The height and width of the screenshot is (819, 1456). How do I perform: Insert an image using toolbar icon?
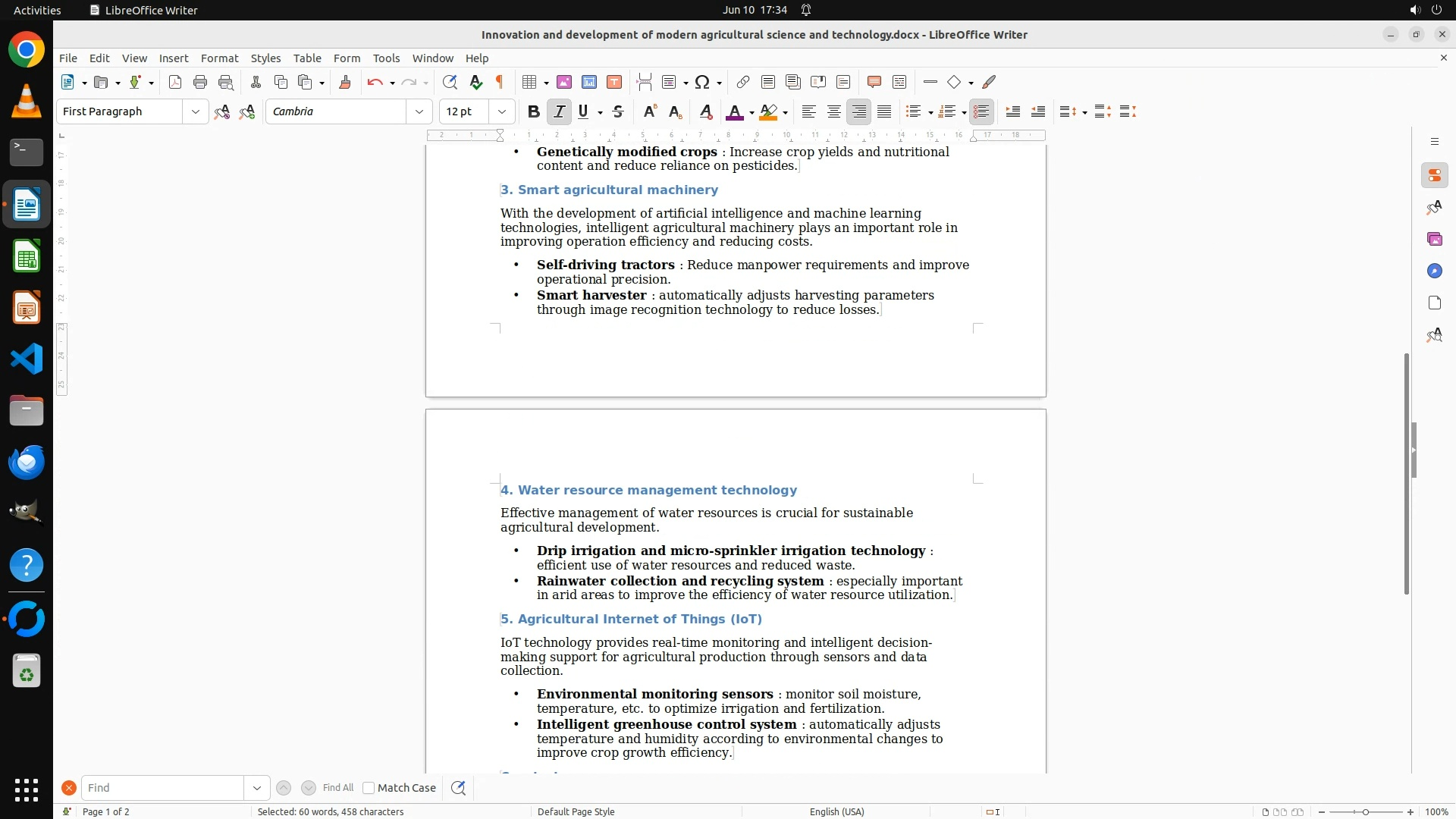click(564, 83)
